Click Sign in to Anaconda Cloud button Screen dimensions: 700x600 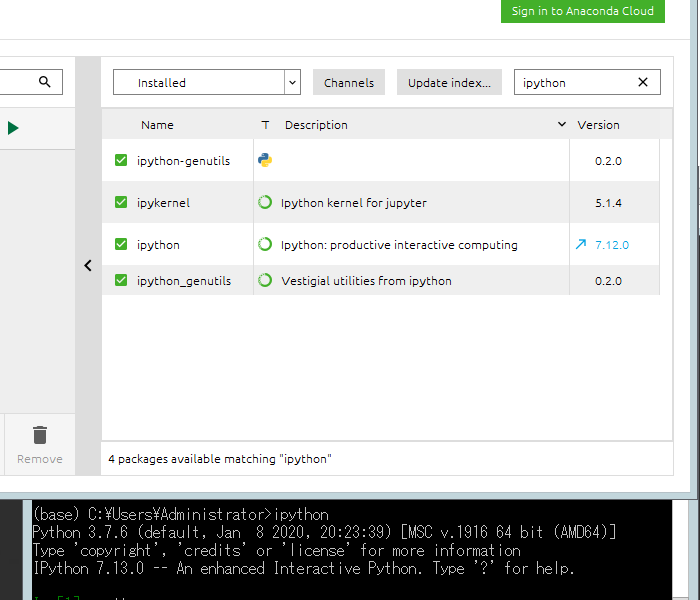point(583,11)
